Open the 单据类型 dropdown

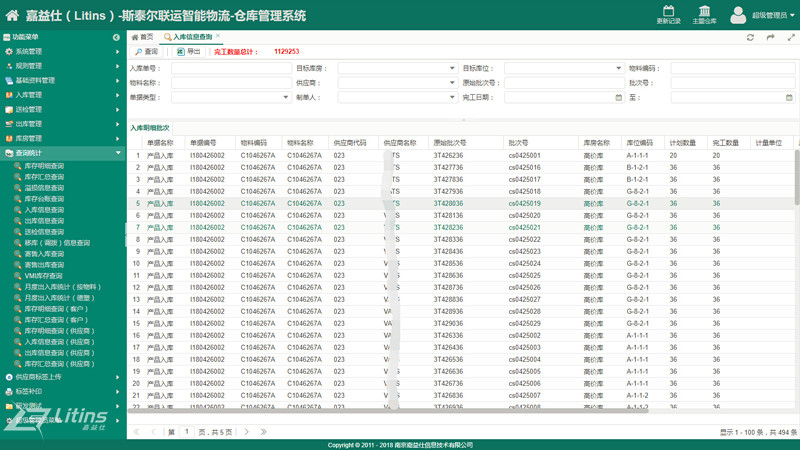286,97
